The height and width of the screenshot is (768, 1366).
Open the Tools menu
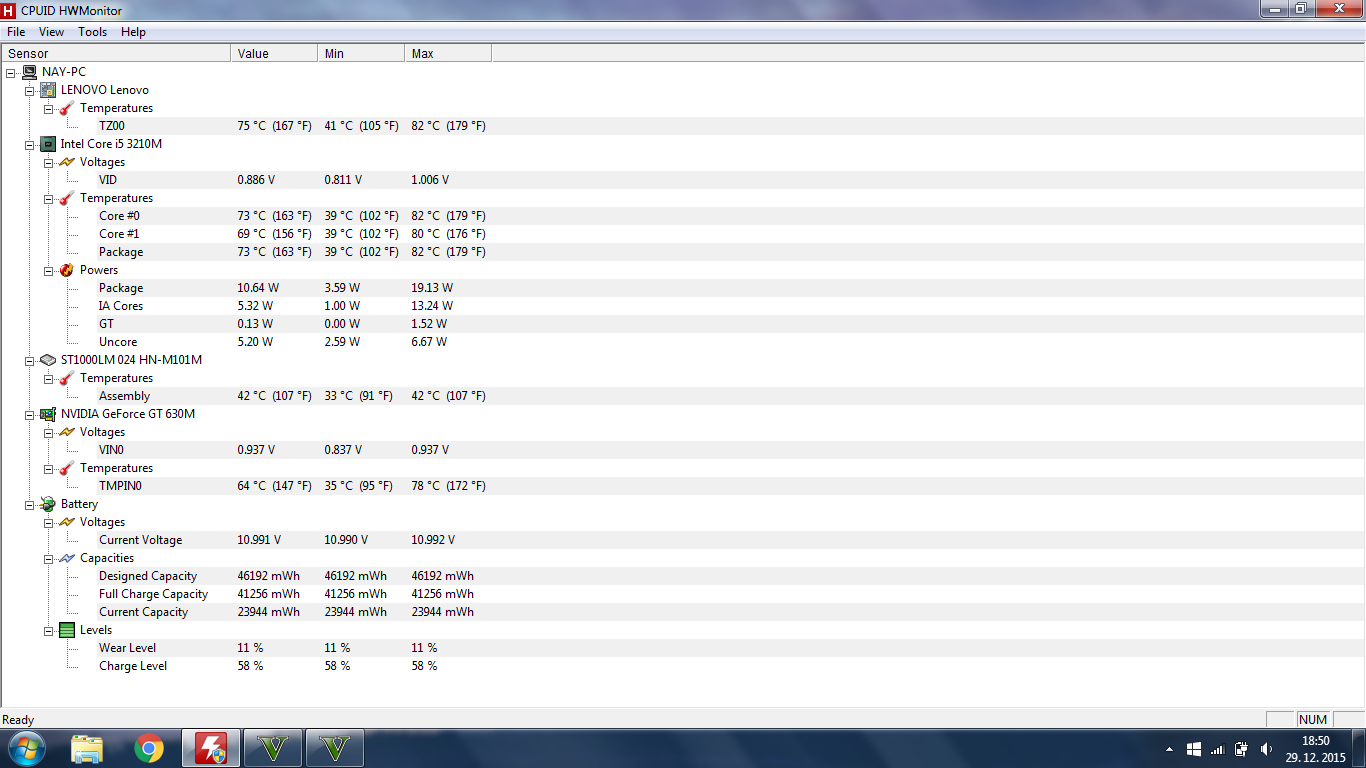point(93,32)
